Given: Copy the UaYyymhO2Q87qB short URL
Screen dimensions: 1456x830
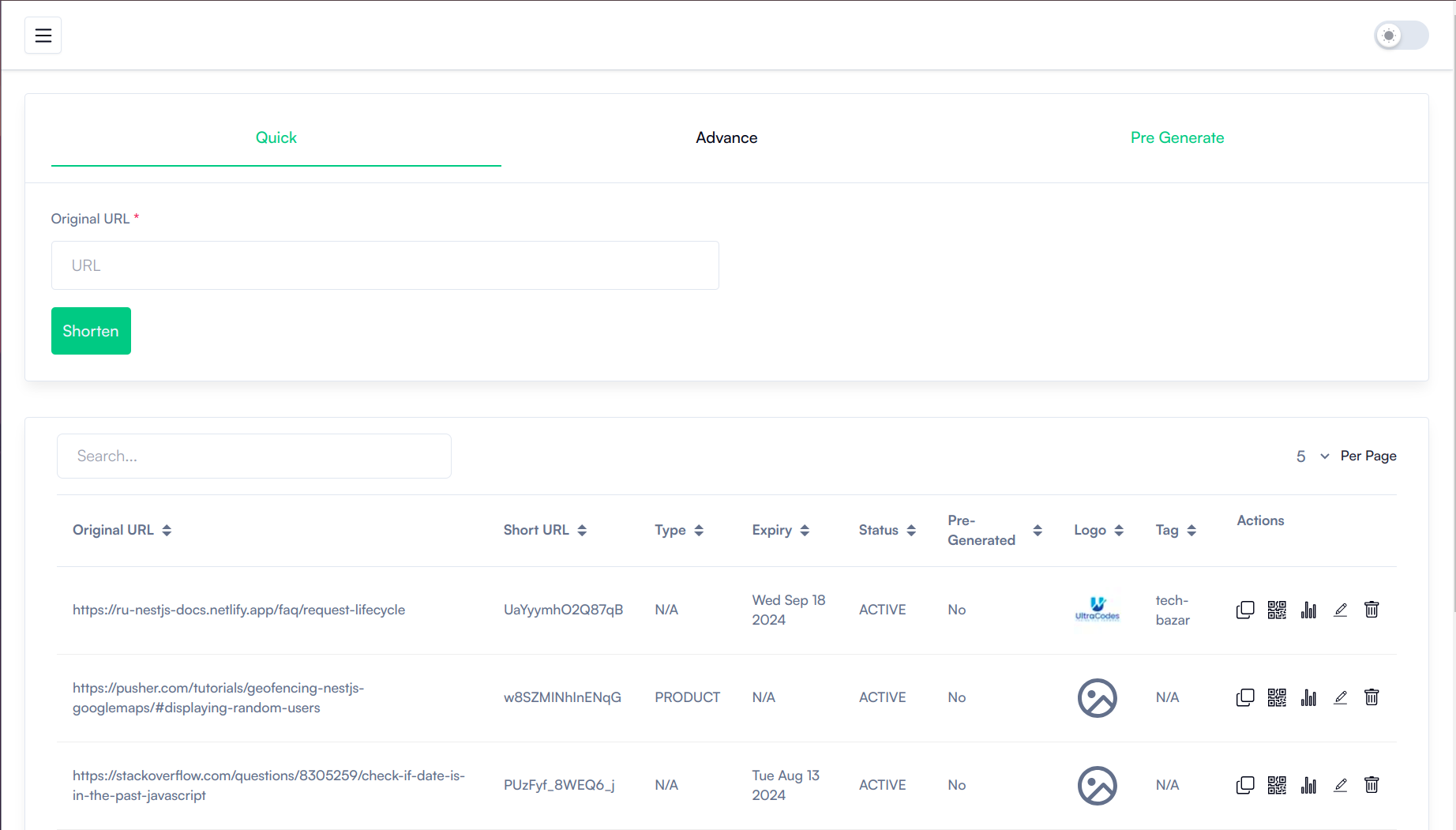Looking at the screenshot, I should coord(1244,610).
